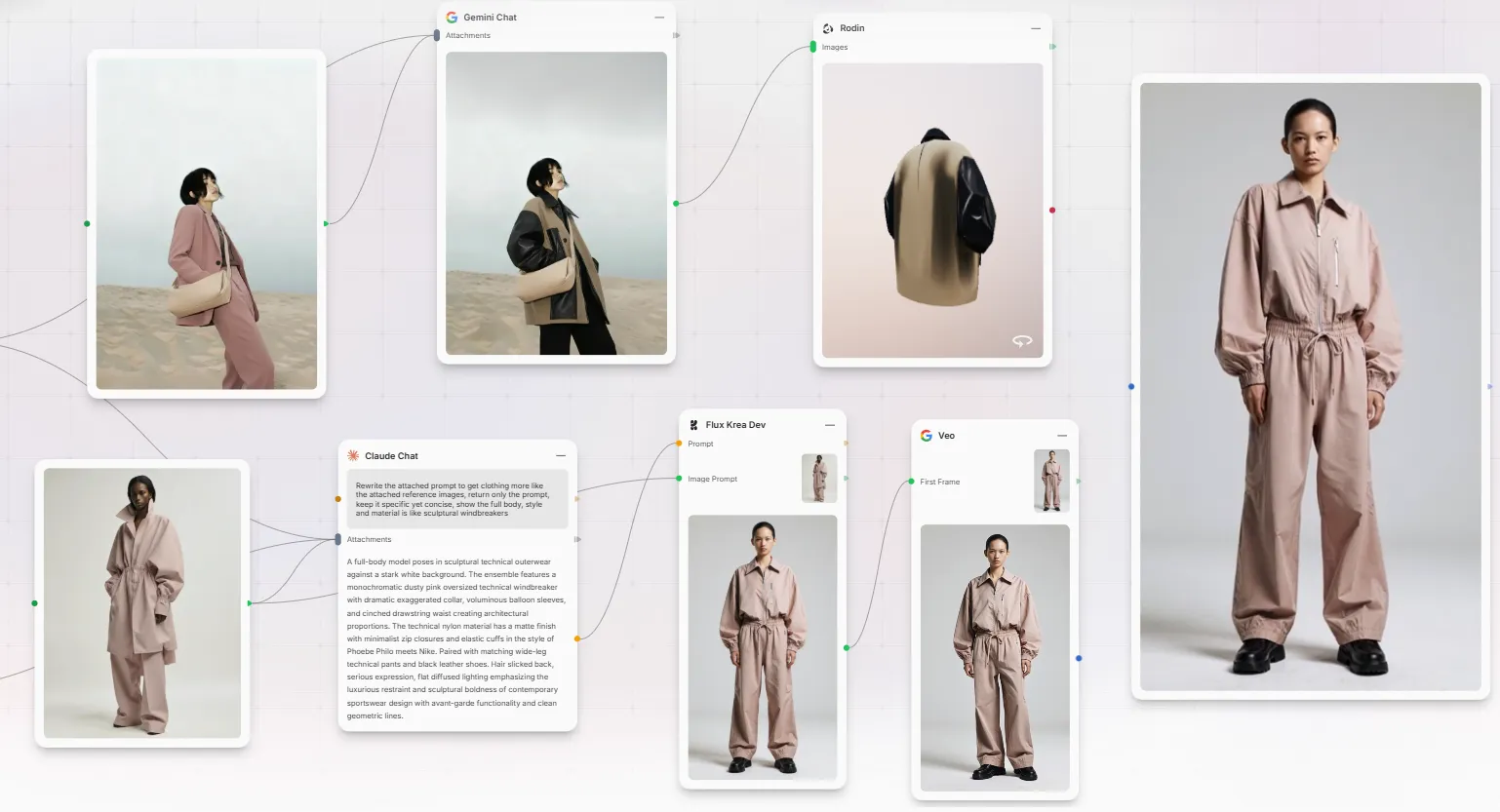Select the Image Prompt thumbnail in Flux node
The image size is (1500, 812).
click(819, 479)
